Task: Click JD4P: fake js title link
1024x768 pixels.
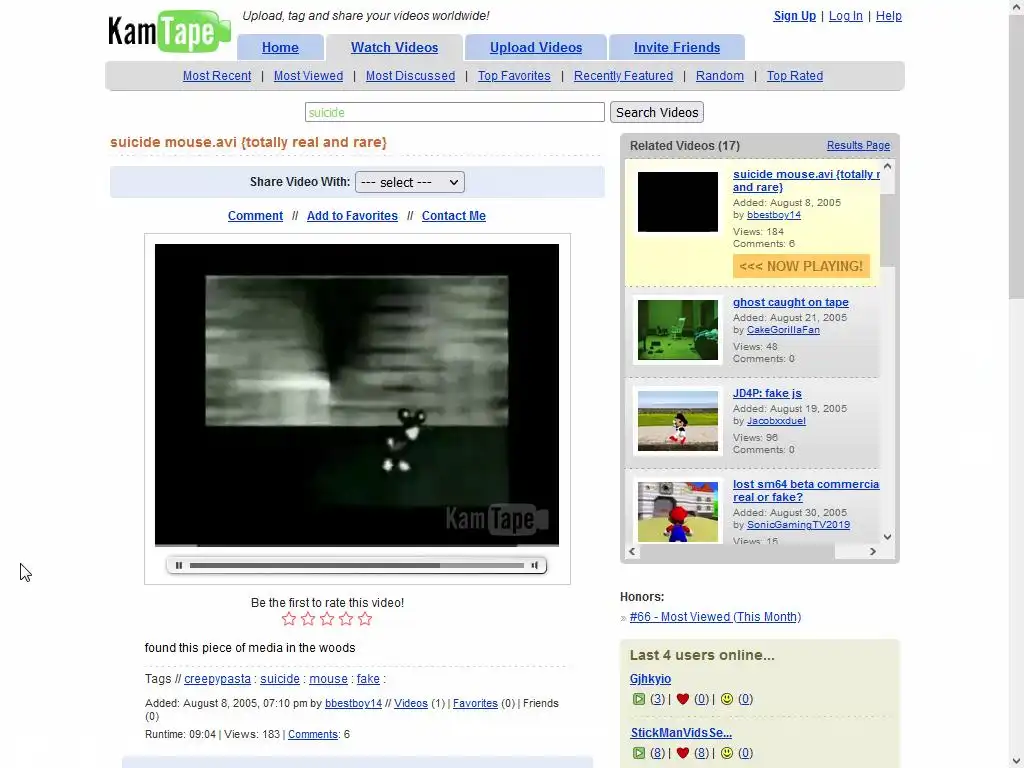Action: (767, 393)
